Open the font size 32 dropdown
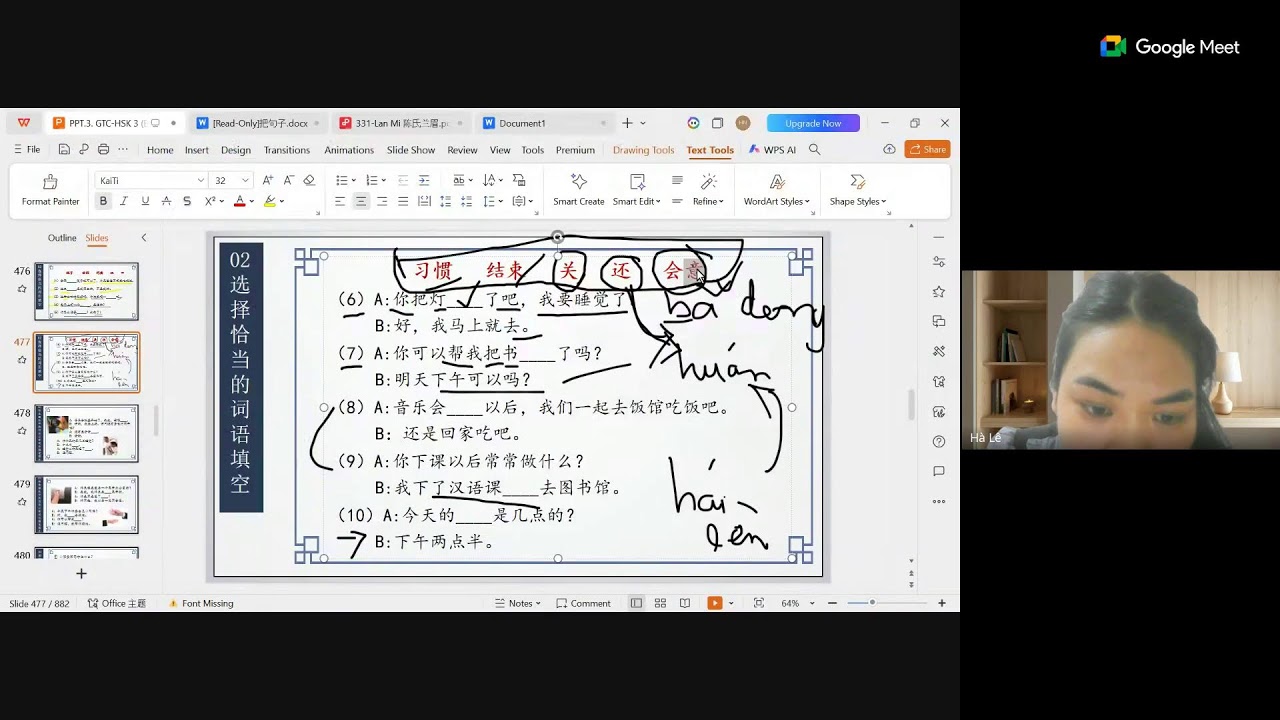This screenshot has width=1280, height=720. point(245,180)
